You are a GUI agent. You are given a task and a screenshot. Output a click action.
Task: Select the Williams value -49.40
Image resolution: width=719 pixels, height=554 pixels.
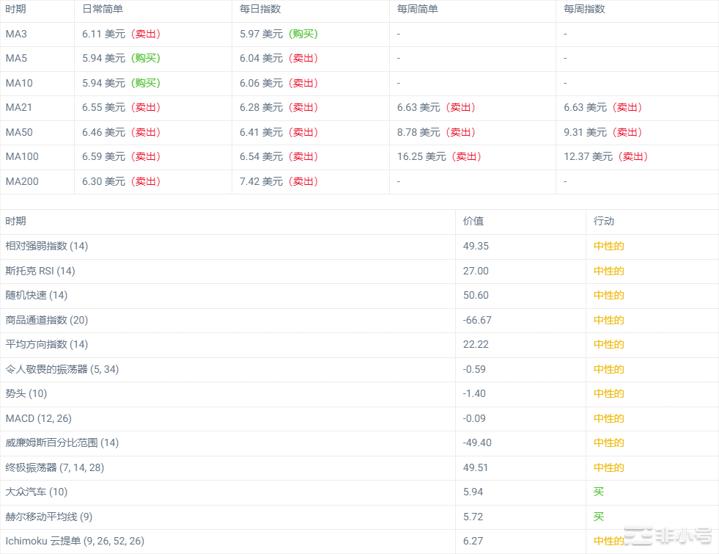click(x=477, y=443)
